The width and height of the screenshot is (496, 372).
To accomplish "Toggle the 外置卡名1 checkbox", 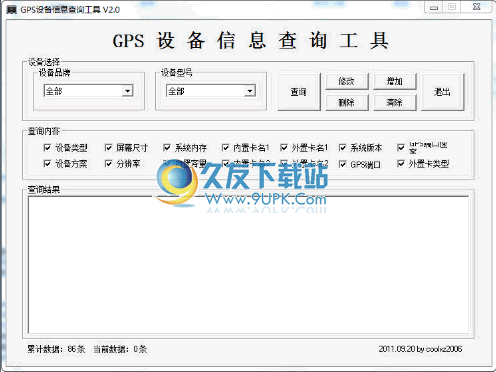I will (x=284, y=147).
